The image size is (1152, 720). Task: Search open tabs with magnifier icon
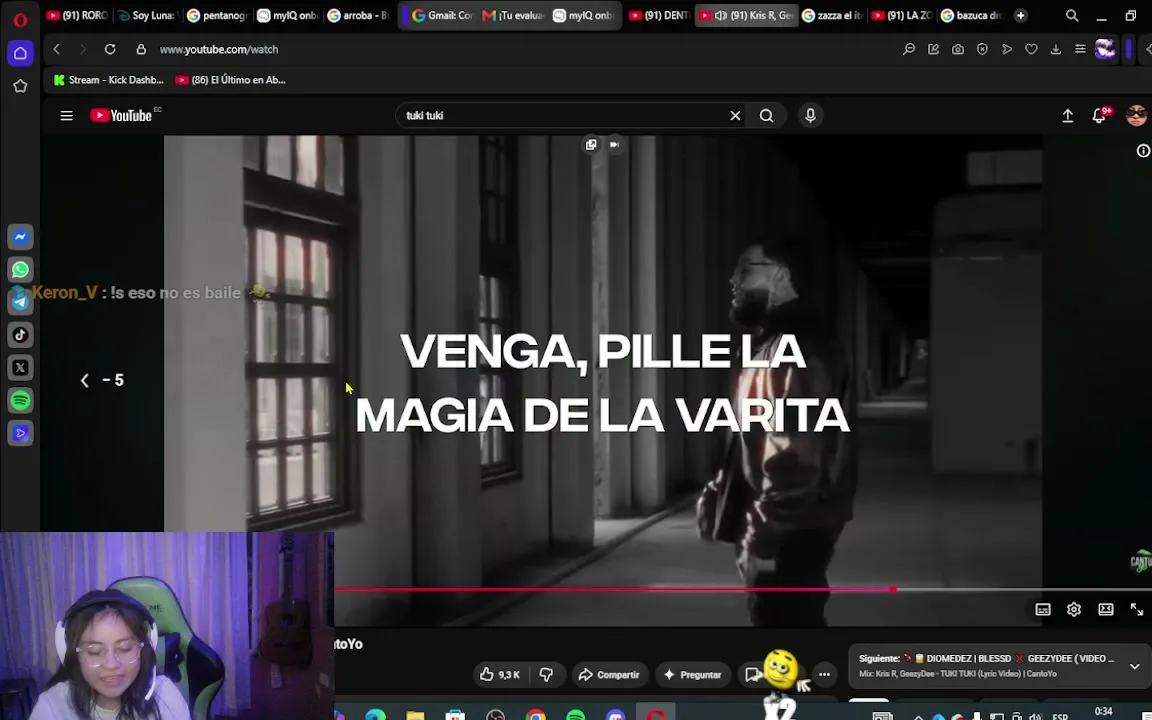[x=1072, y=15]
